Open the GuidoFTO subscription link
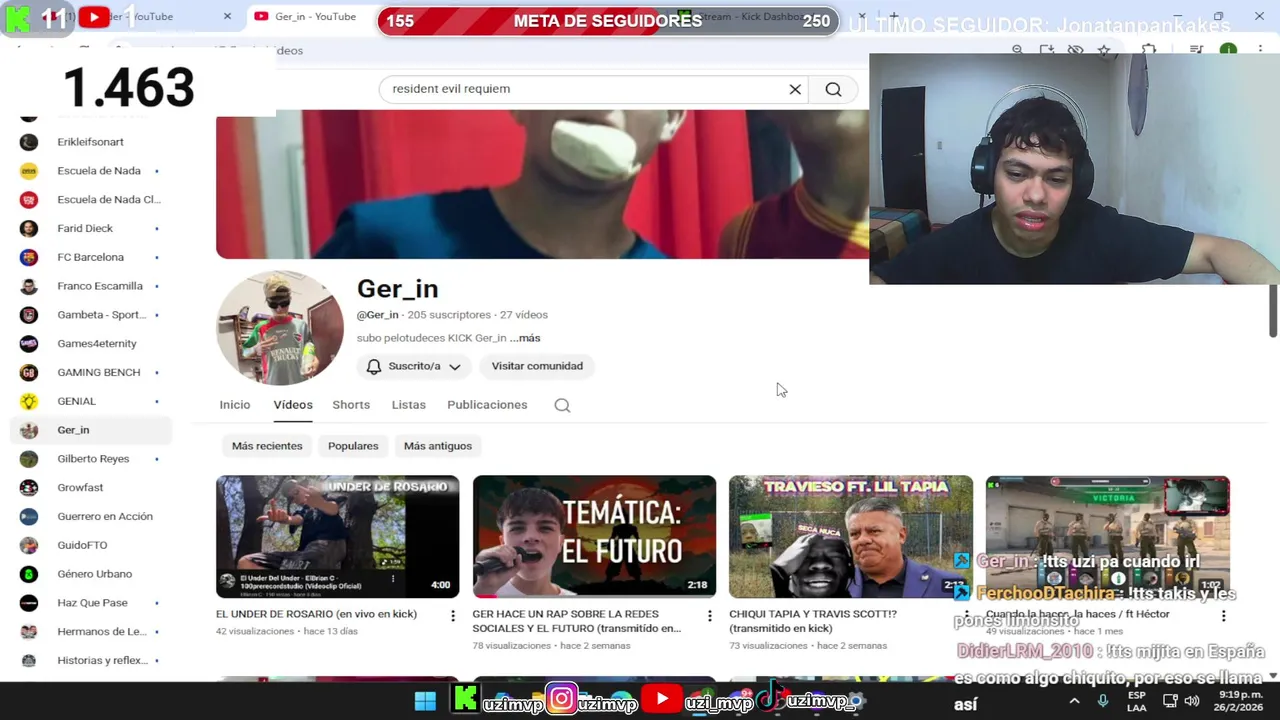 [82, 545]
